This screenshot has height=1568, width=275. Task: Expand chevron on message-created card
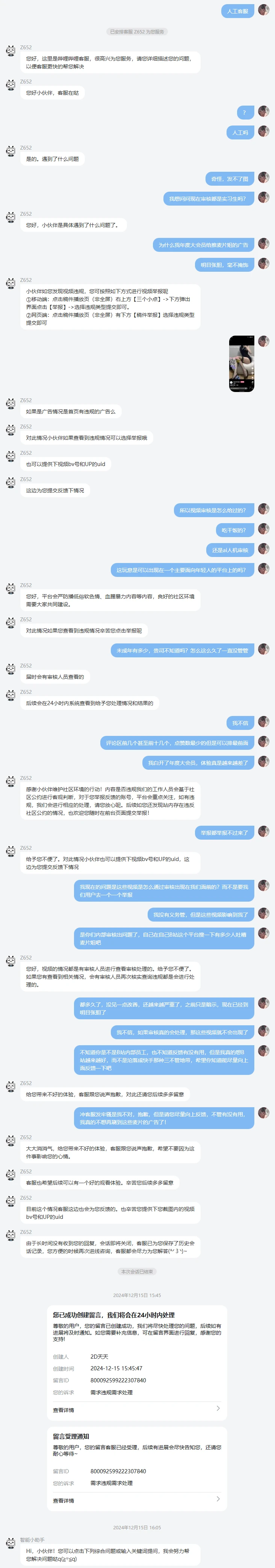[218, 1409]
